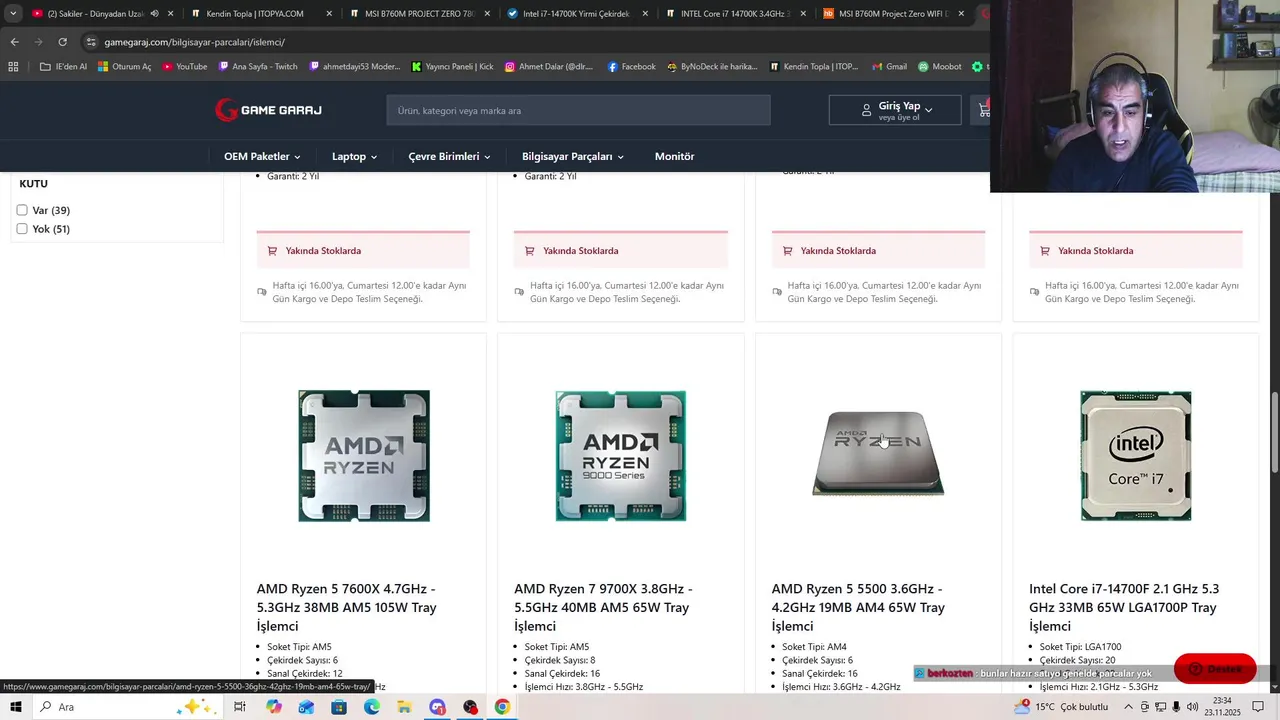The image size is (1280, 720).
Task: Open Microsoft Edge from the taskbar
Action: pyautogui.click(x=371, y=707)
